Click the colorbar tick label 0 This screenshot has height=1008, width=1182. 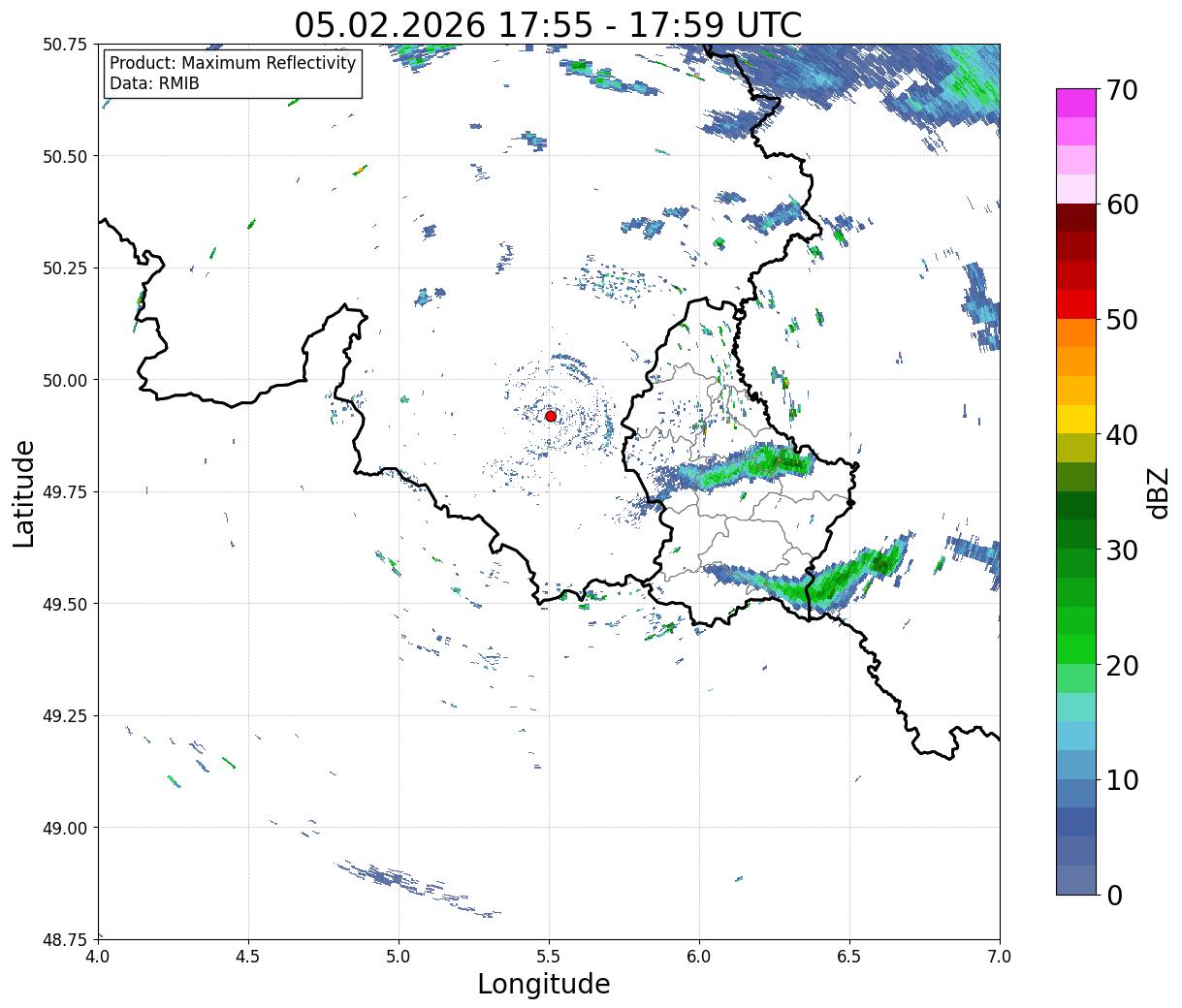tap(1114, 895)
